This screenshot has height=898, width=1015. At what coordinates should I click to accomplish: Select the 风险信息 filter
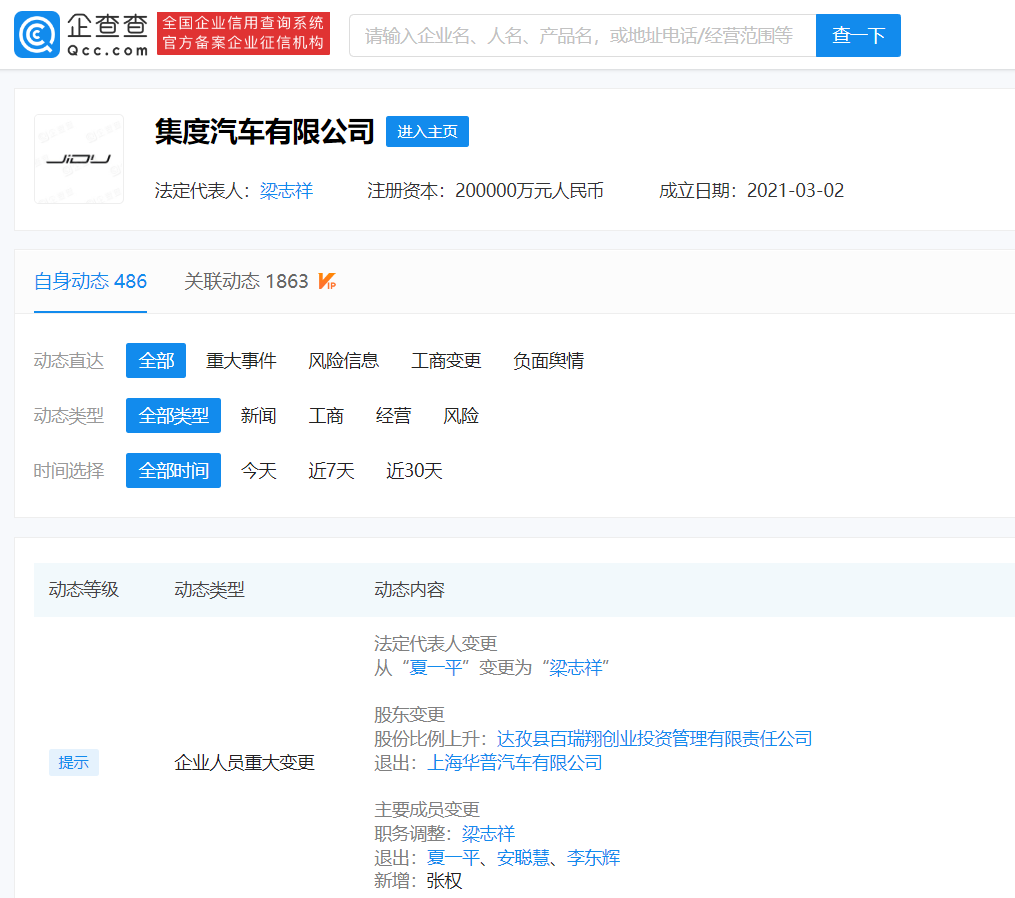pyautogui.click(x=344, y=360)
